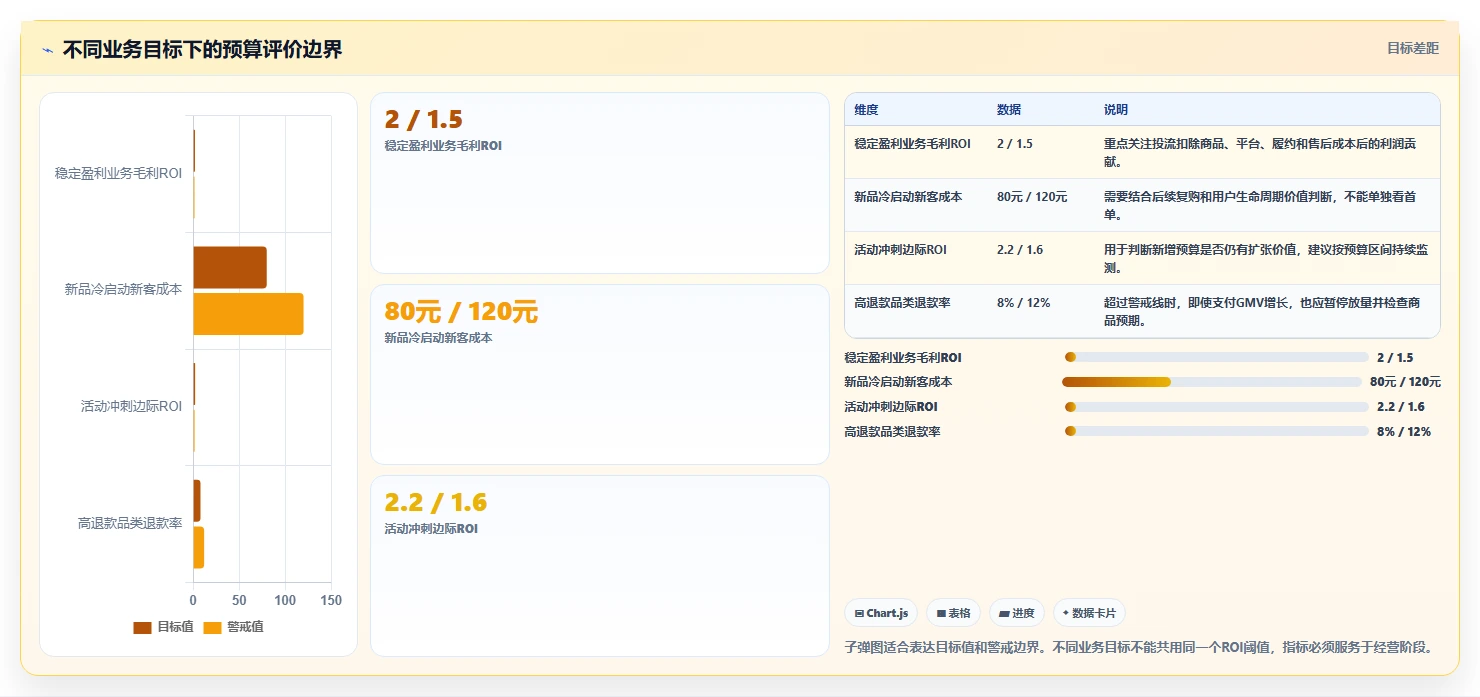Click the 高退款品类退款率 chart axis label
The height and width of the screenshot is (697, 1480).
click(130, 523)
